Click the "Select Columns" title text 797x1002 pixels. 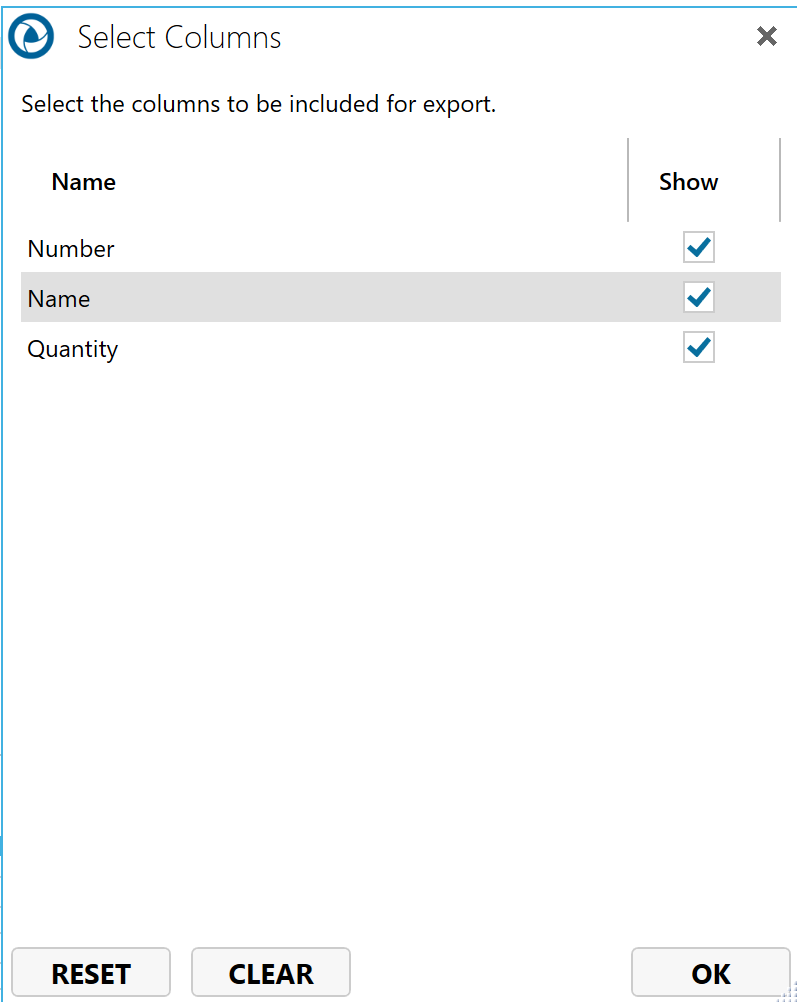click(x=180, y=38)
